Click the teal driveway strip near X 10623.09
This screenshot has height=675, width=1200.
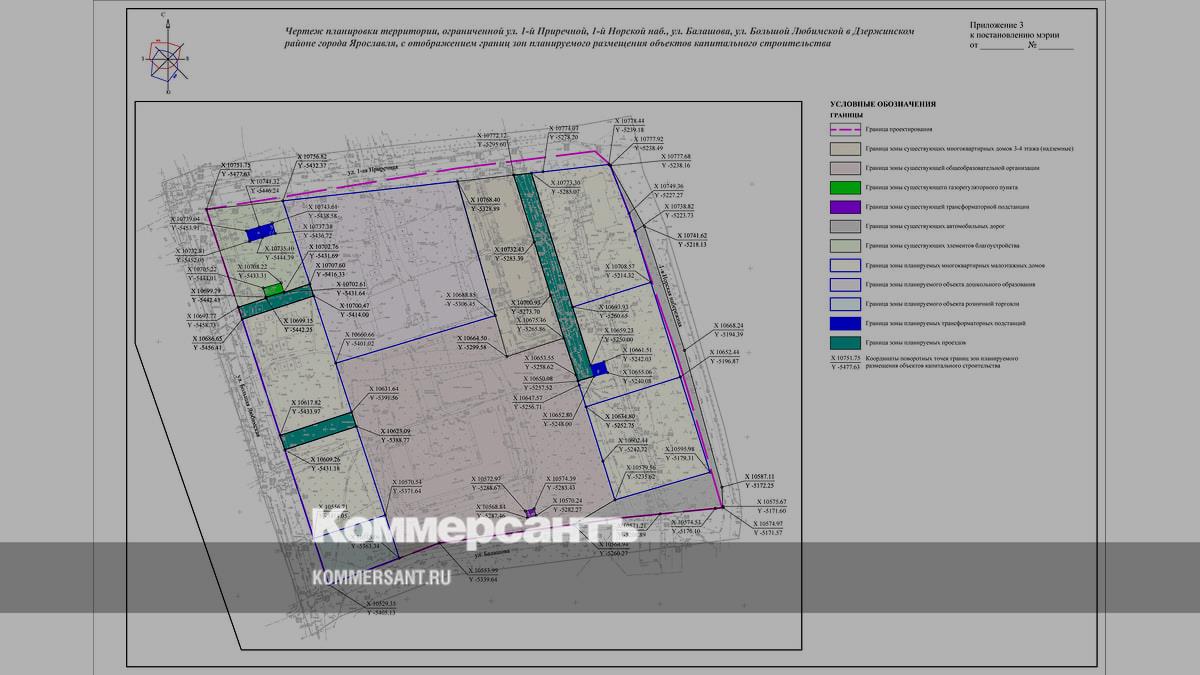click(x=318, y=431)
